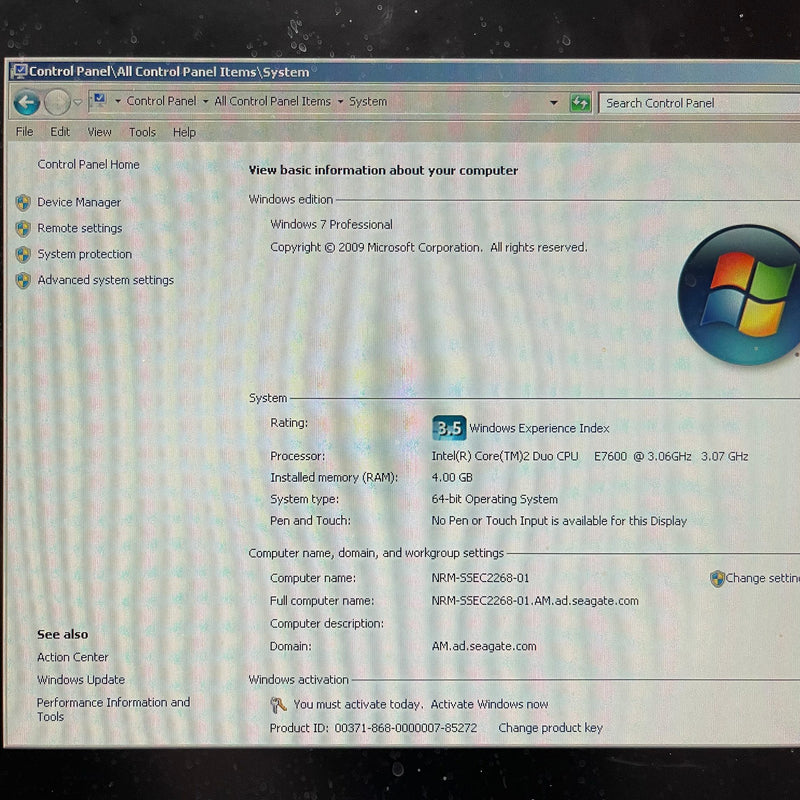Open System protection link
Image resolution: width=800 pixels, height=800 pixels.
click(85, 254)
